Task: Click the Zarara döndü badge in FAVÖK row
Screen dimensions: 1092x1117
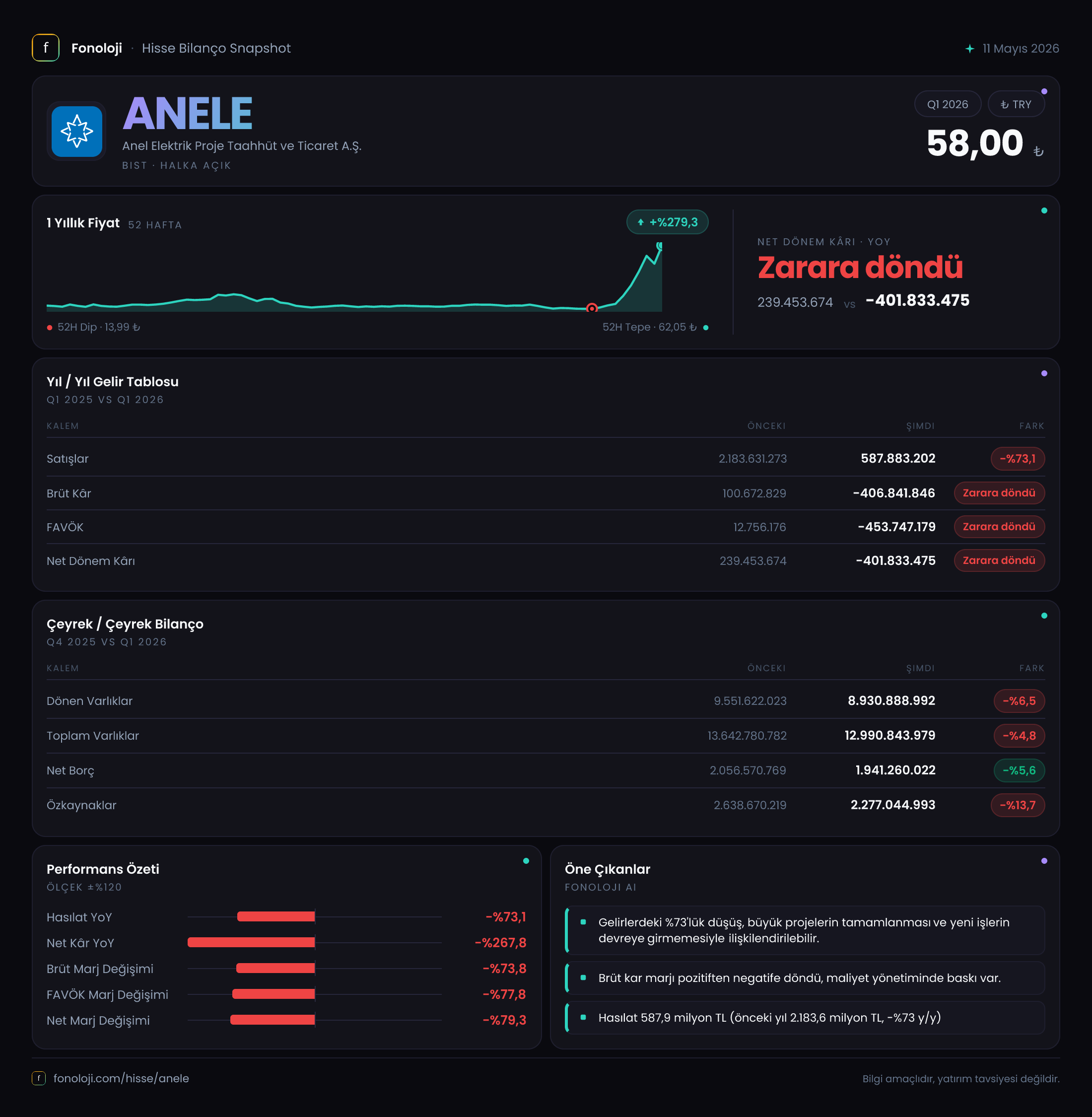Action: pos(999,527)
